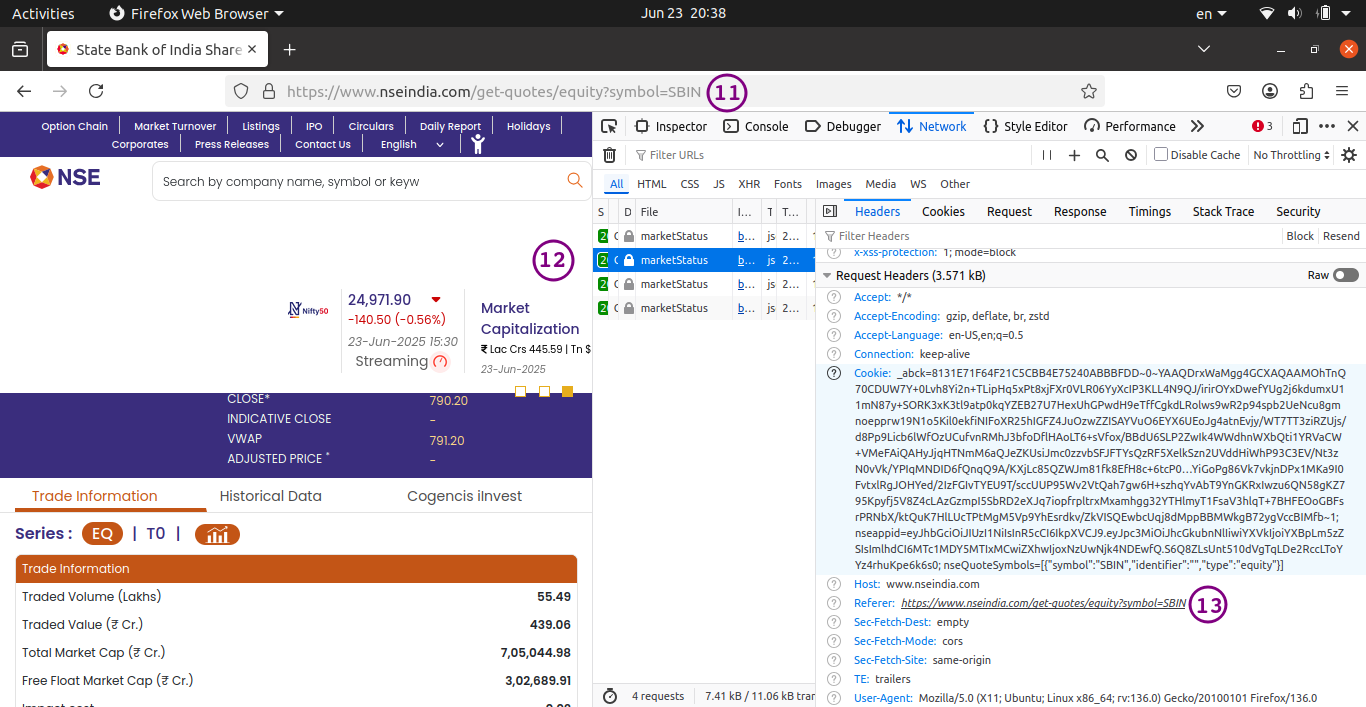
Task: Open a new browser tab
Action: (x=289, y=49)
